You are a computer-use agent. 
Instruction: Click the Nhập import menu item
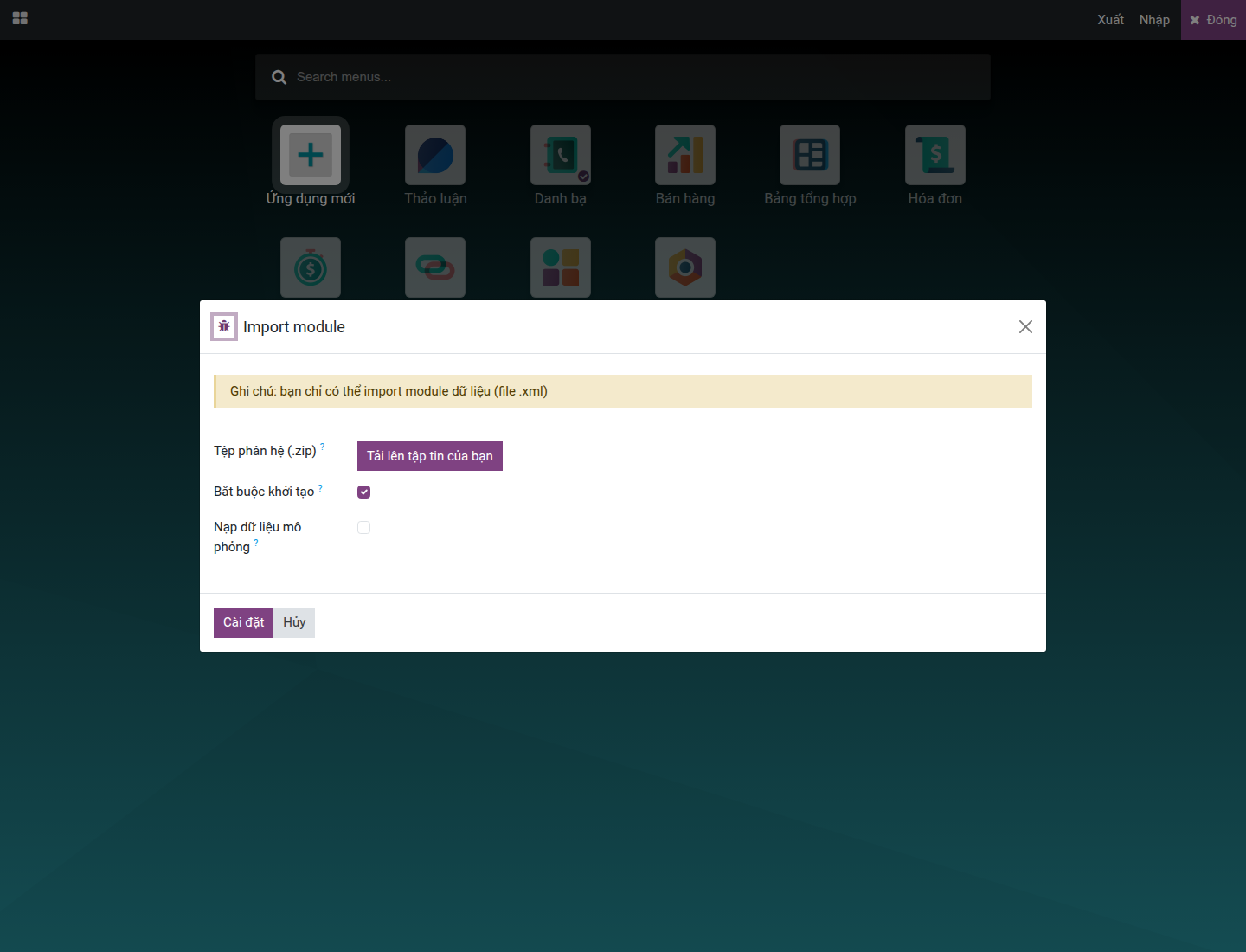pyautogui.click(x=1154, y=20)
